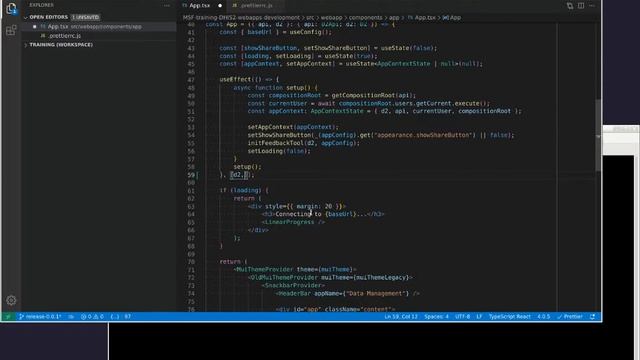The width and height of the screenshot is (640, 360).
Task: Click 'setLoading(false);' on line 56
Action: (x=279, y=151)
